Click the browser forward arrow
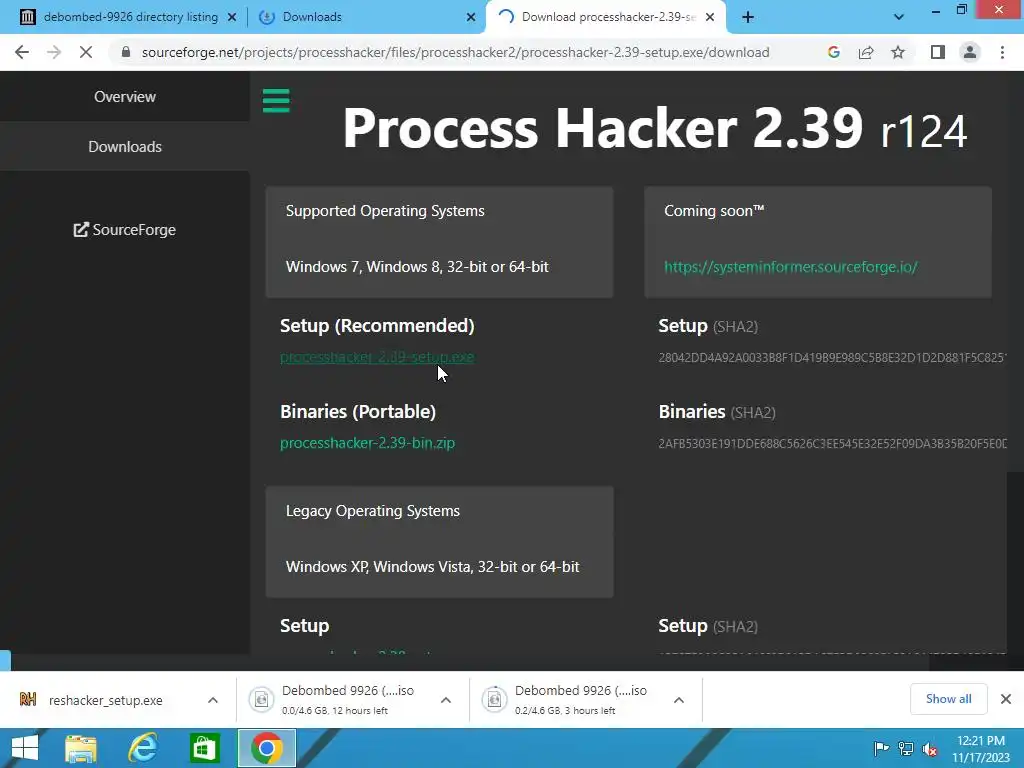 tap(54, 52)
